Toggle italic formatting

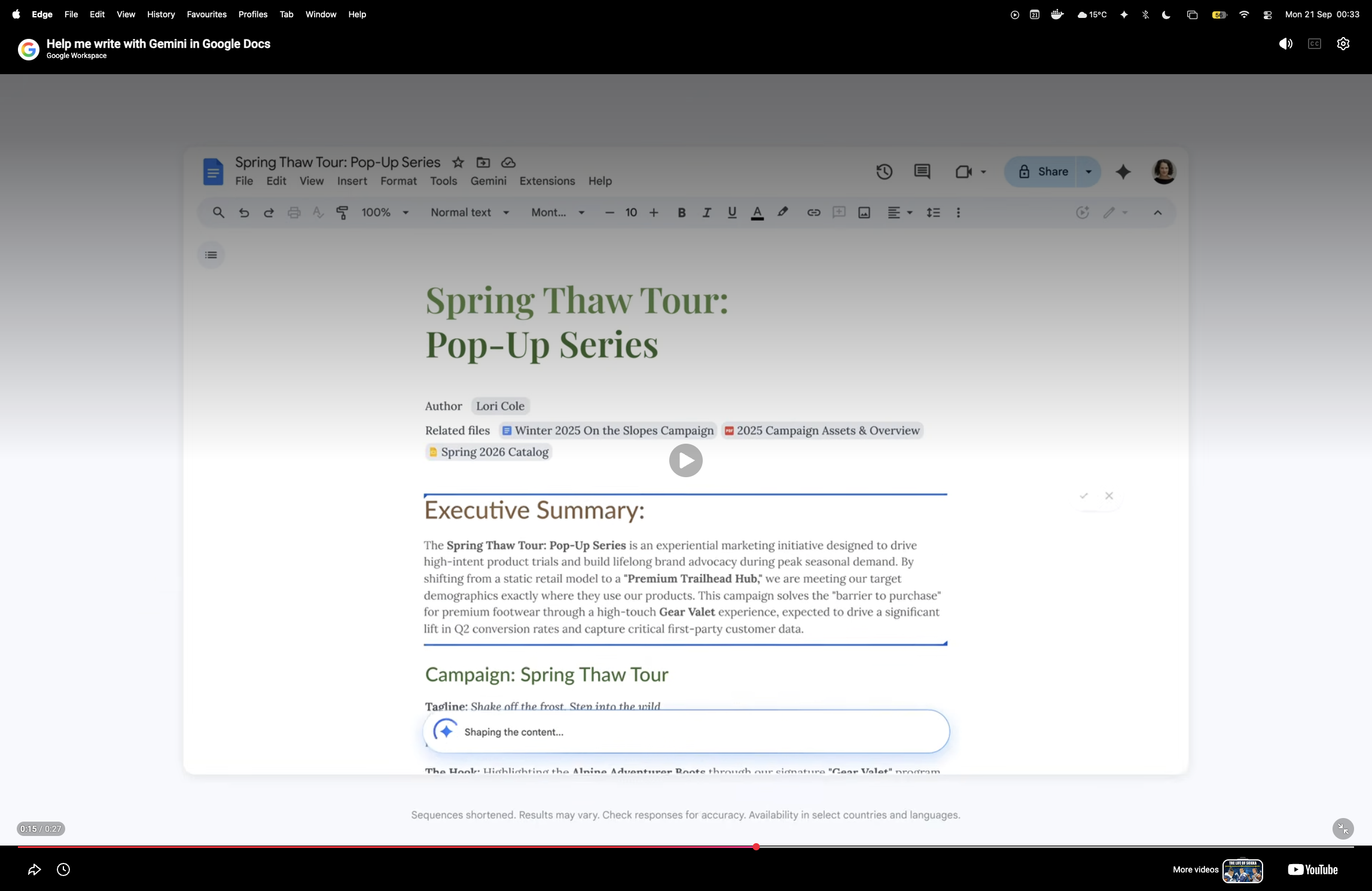tap(706, 212)
